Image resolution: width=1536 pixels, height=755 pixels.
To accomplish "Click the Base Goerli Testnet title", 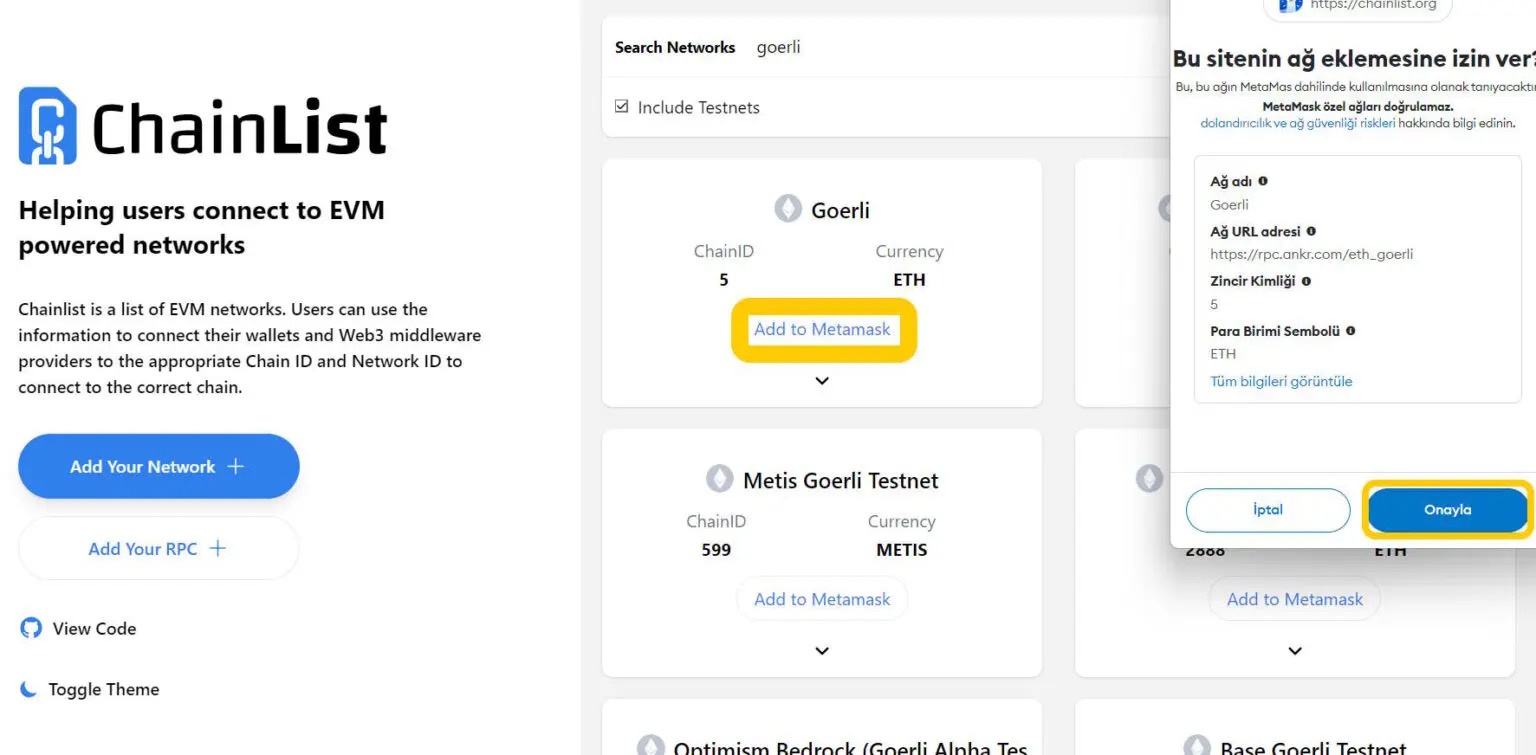I will 1313,747.
